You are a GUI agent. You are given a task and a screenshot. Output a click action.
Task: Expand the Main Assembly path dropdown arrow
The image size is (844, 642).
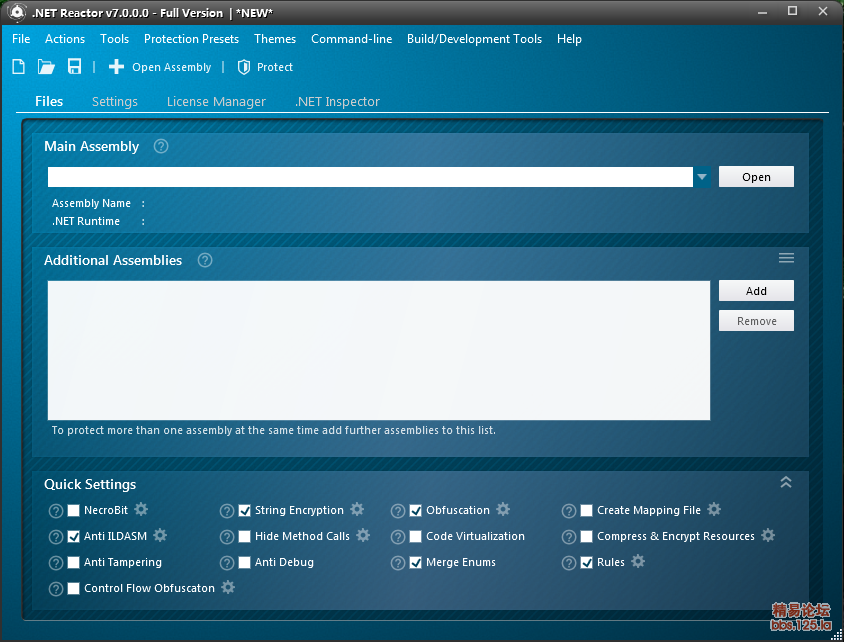click(701, 177)
